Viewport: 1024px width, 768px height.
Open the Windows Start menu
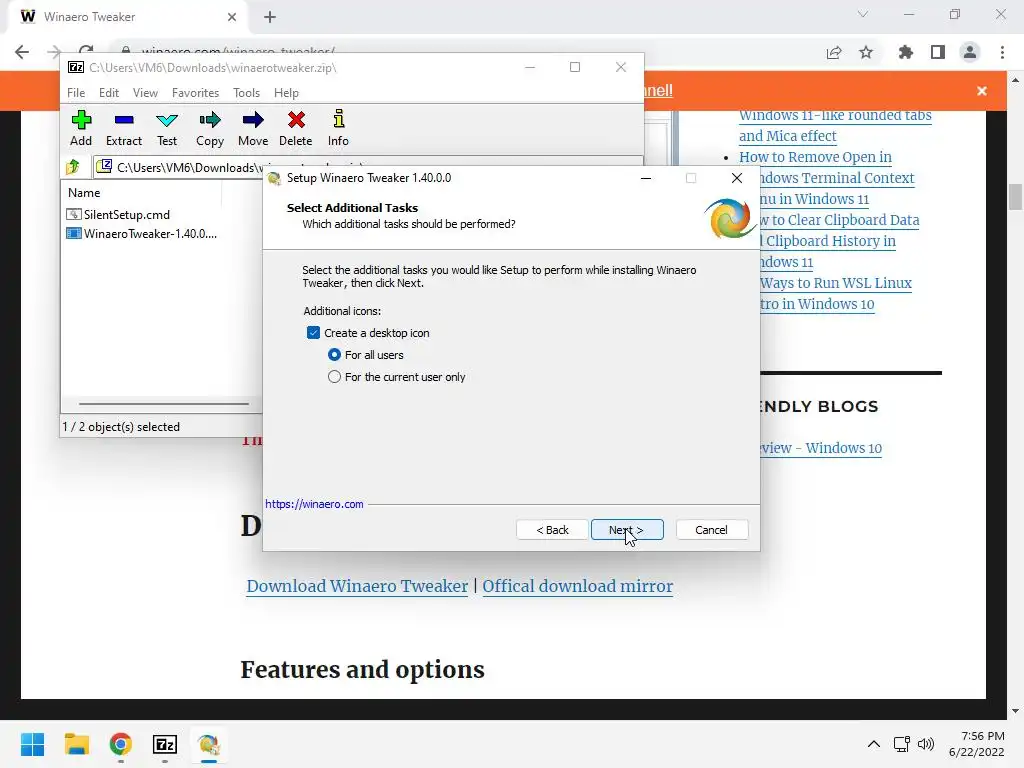coord(32,744)
